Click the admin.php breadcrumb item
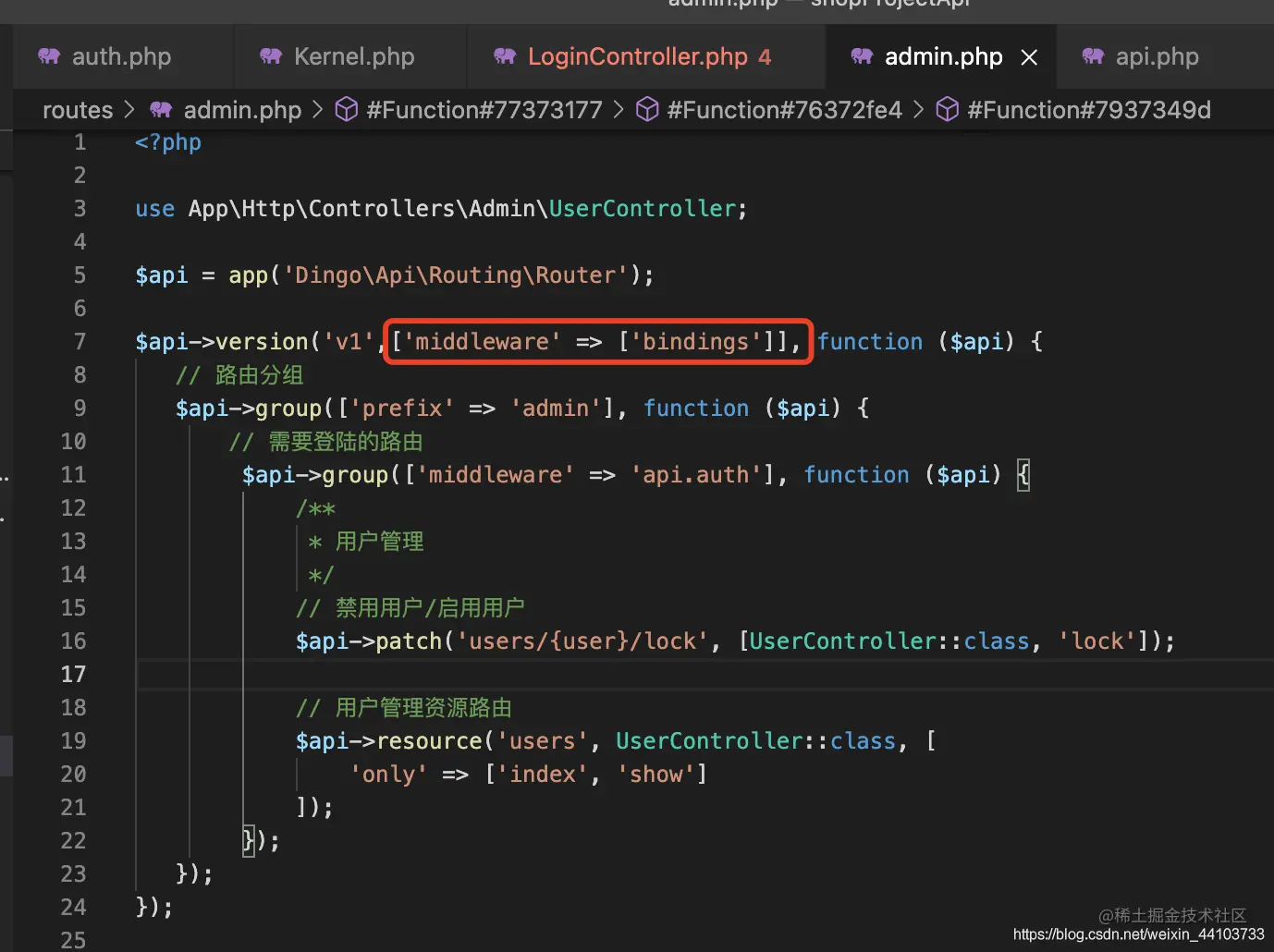The image size is (1274, 952). pos(242,110)
